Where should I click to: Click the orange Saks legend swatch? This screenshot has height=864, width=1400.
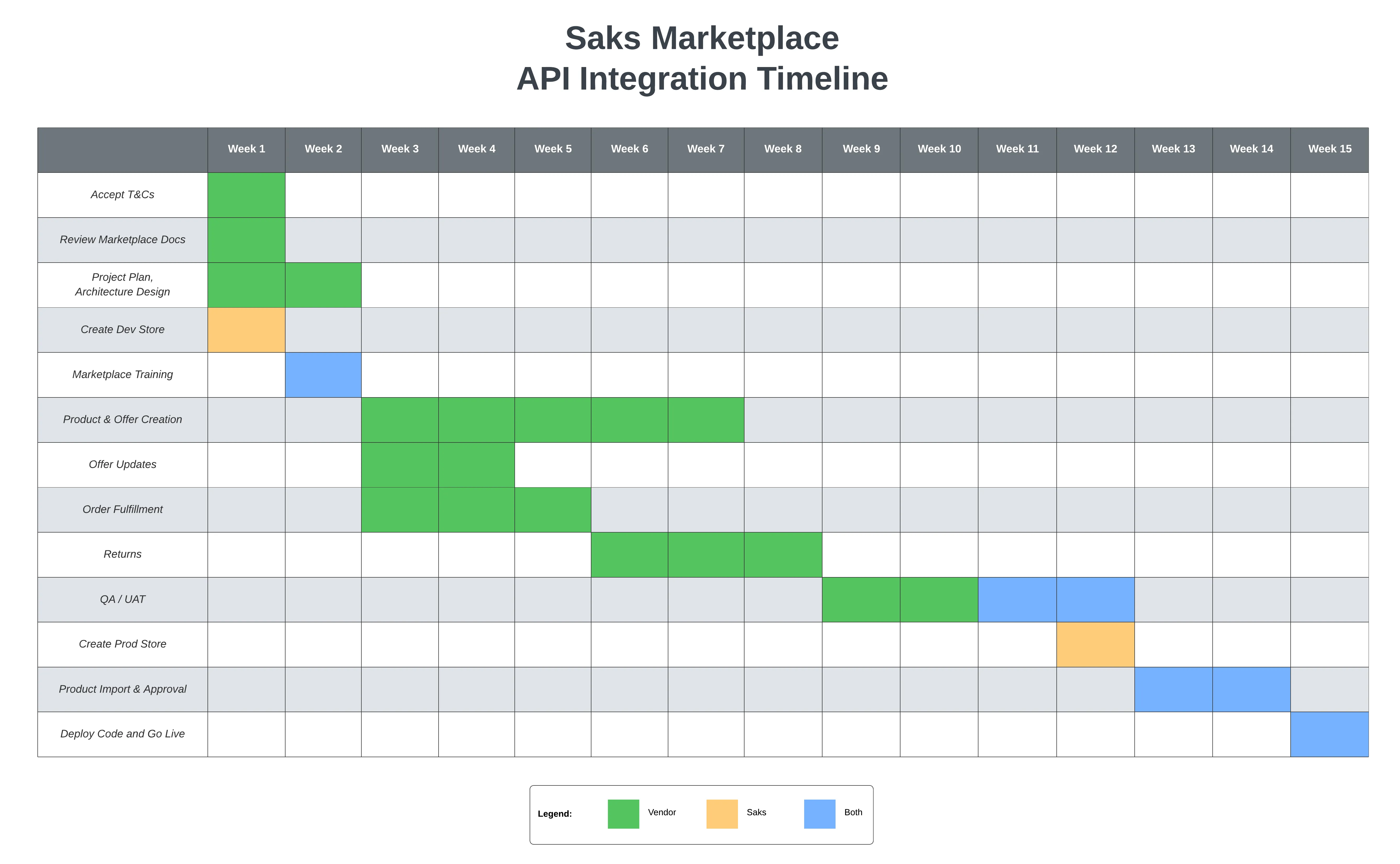coord(722,814)
